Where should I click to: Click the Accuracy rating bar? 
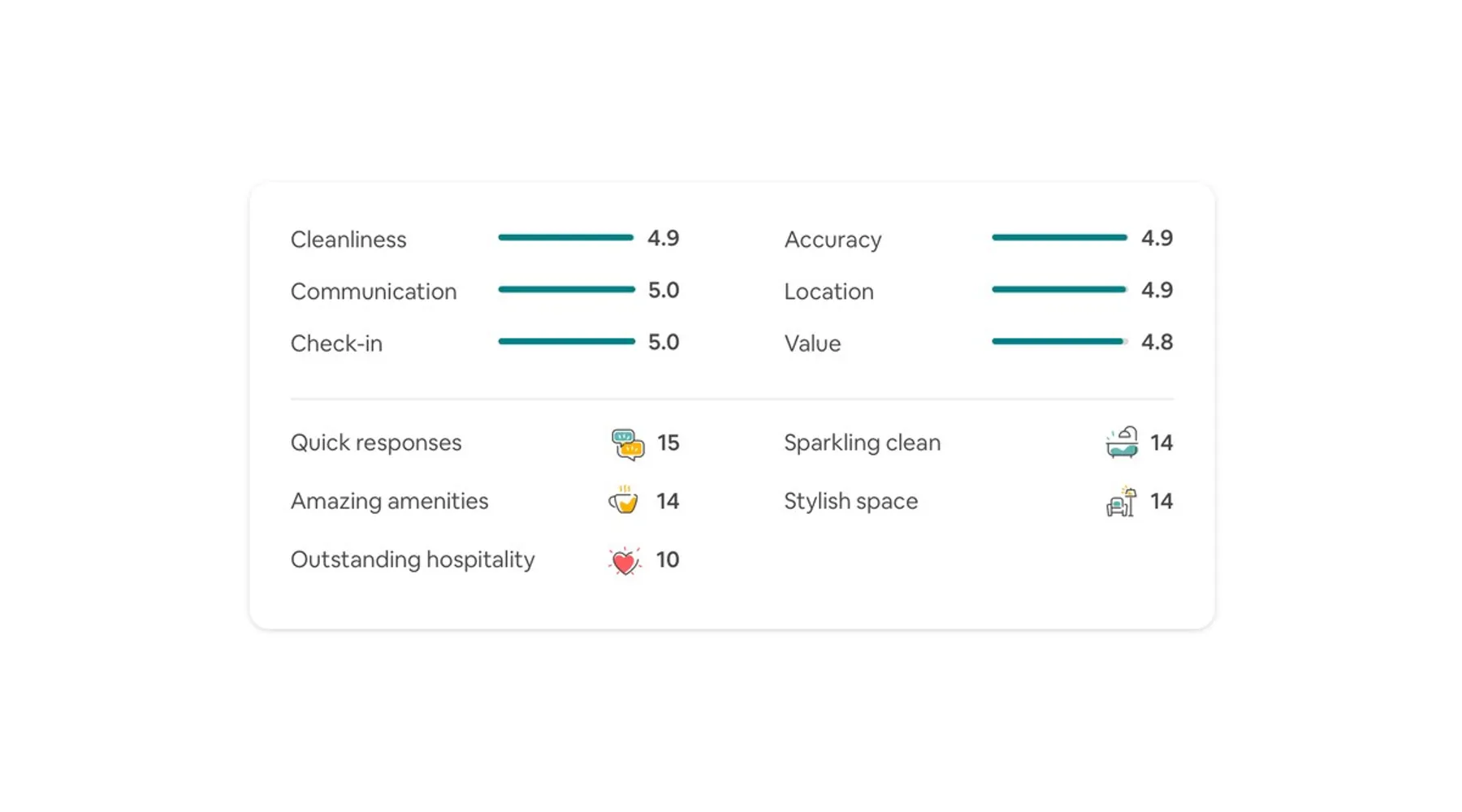(1059, 238)
